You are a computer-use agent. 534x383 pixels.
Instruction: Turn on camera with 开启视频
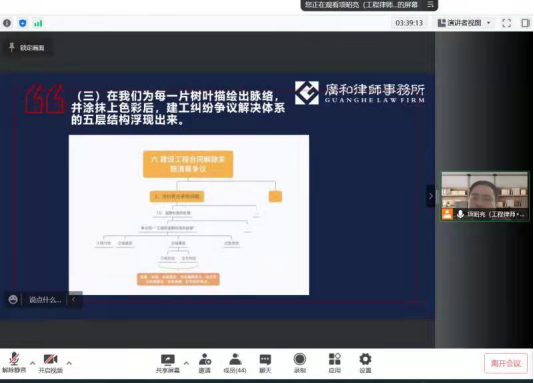point(50,363)
